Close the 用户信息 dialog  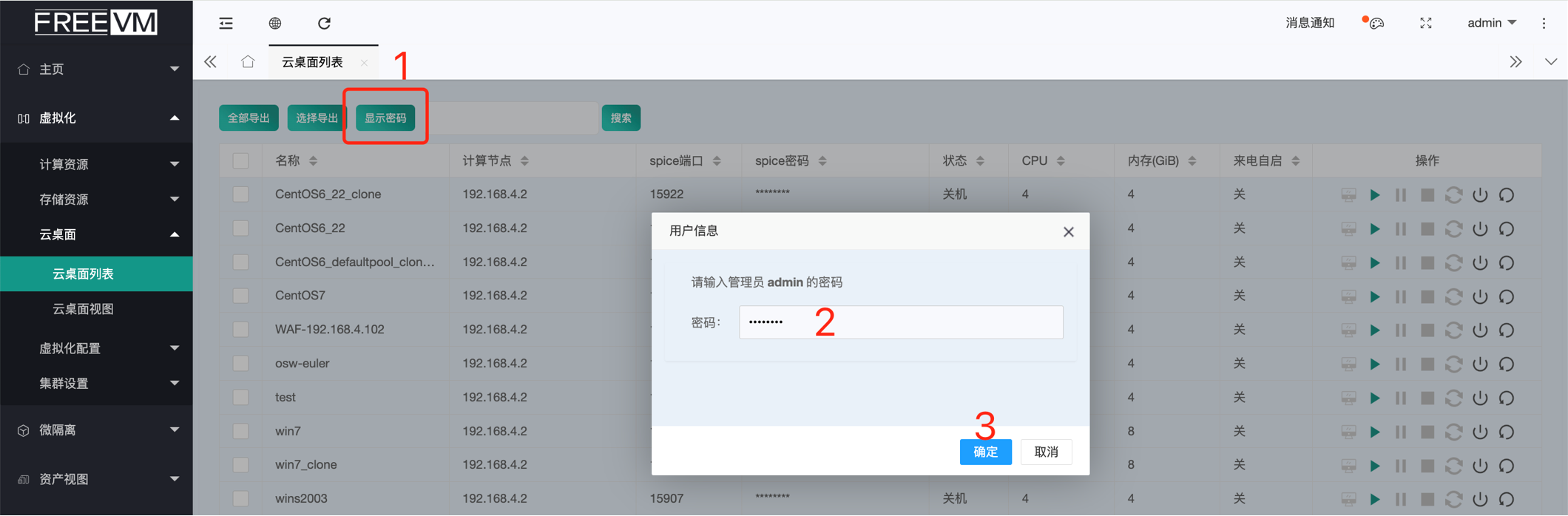pyautogui.click(x=1069, y=232)
